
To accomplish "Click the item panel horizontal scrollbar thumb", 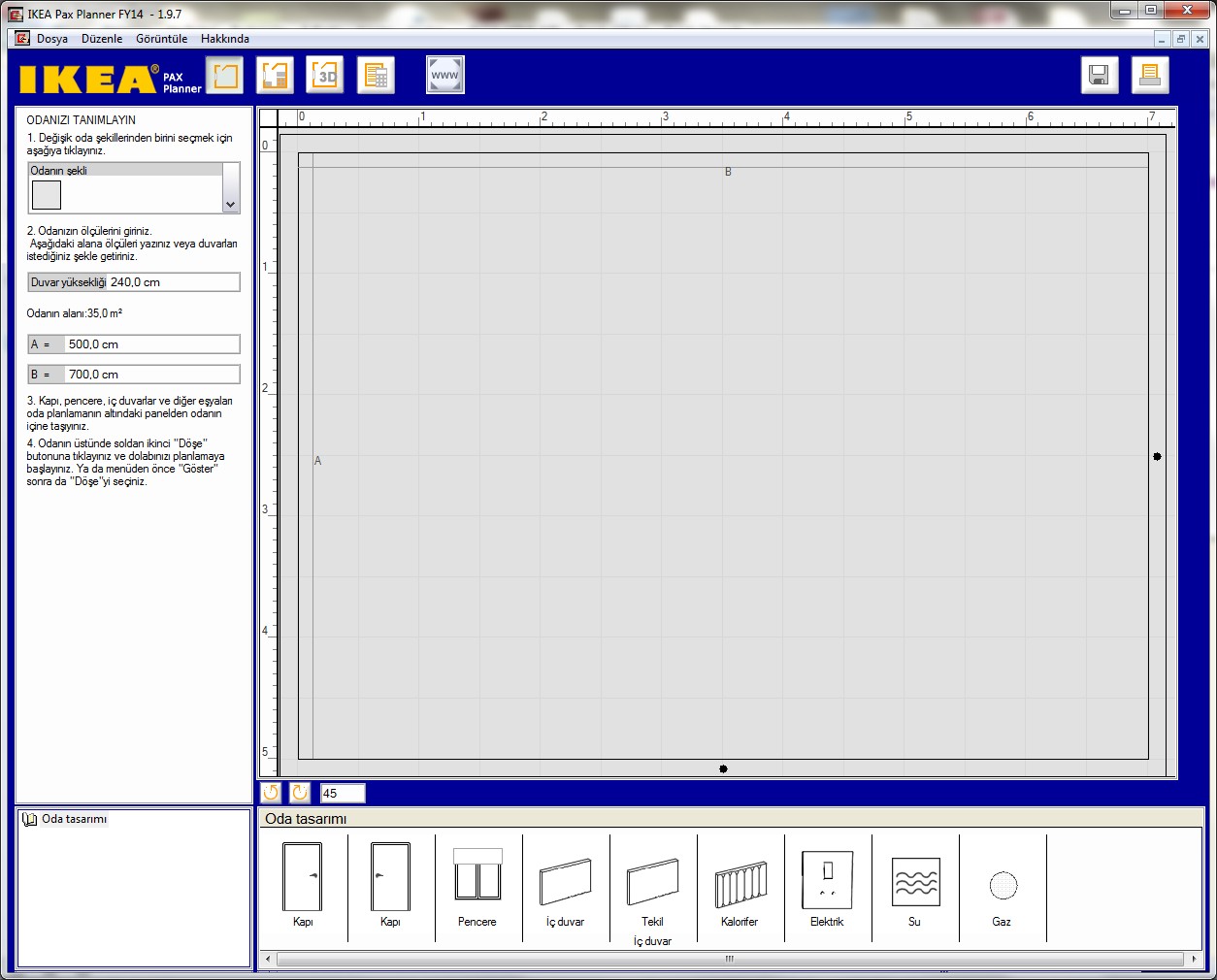I will click(729, 959).
